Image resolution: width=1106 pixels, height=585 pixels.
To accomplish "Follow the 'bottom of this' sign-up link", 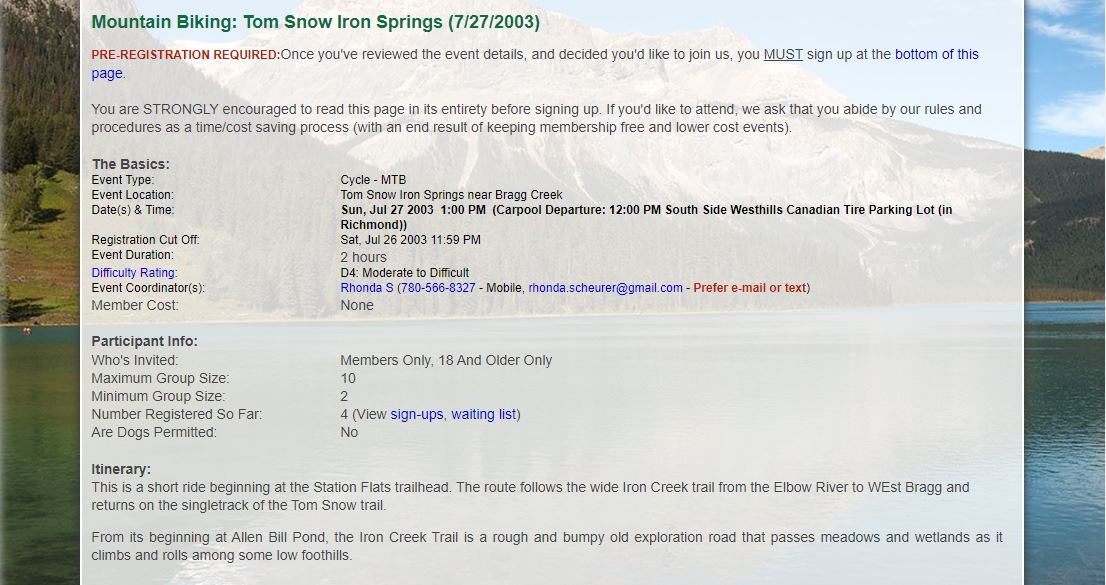I will coord(937,54).
